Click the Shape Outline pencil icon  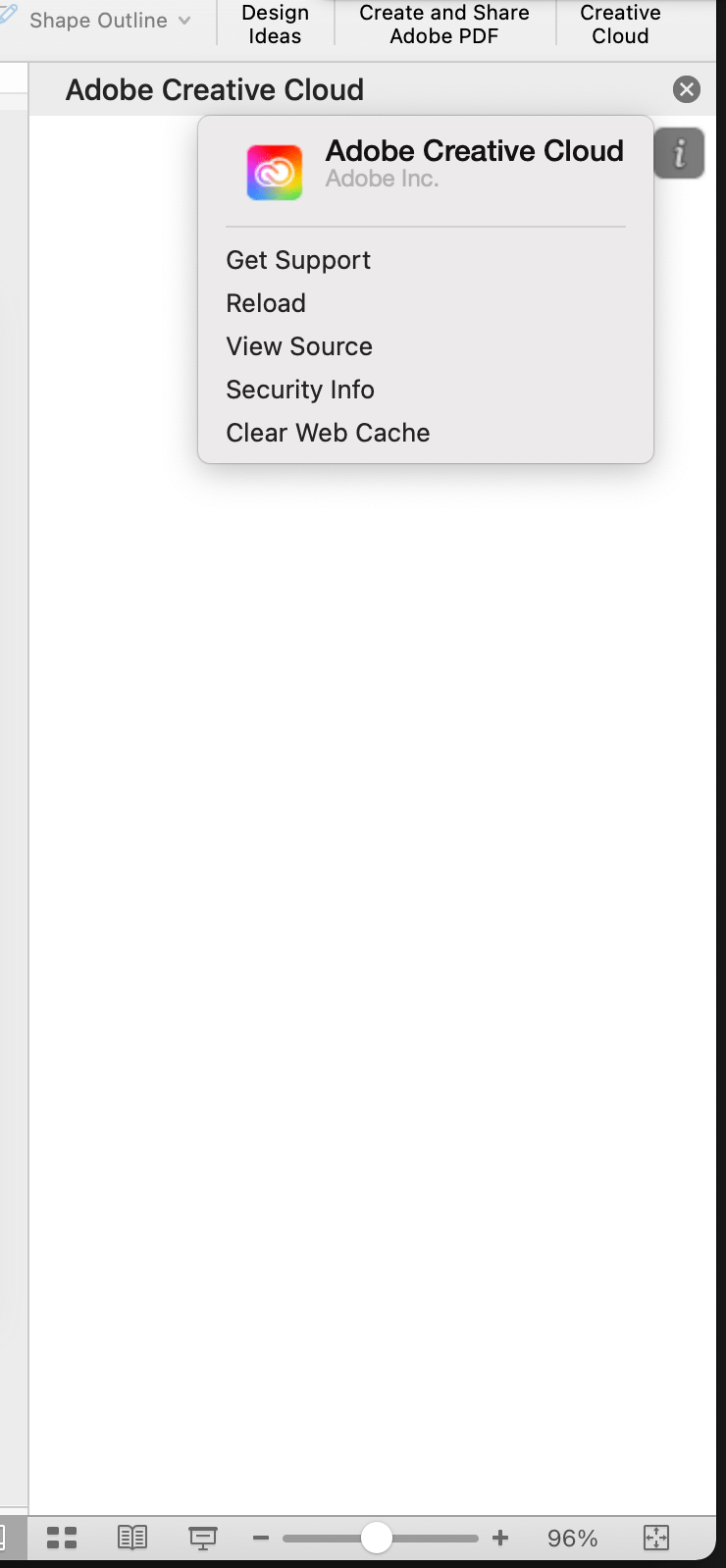coord(9,14)
